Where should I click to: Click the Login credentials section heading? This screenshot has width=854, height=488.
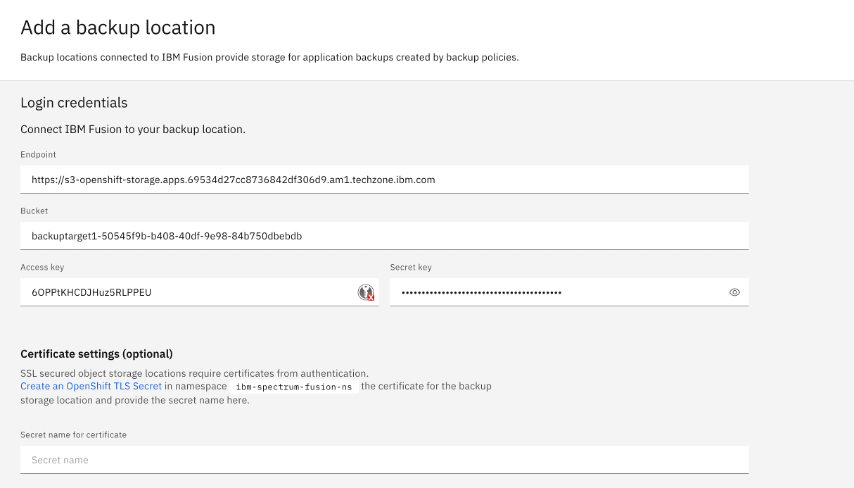(74, 103)
